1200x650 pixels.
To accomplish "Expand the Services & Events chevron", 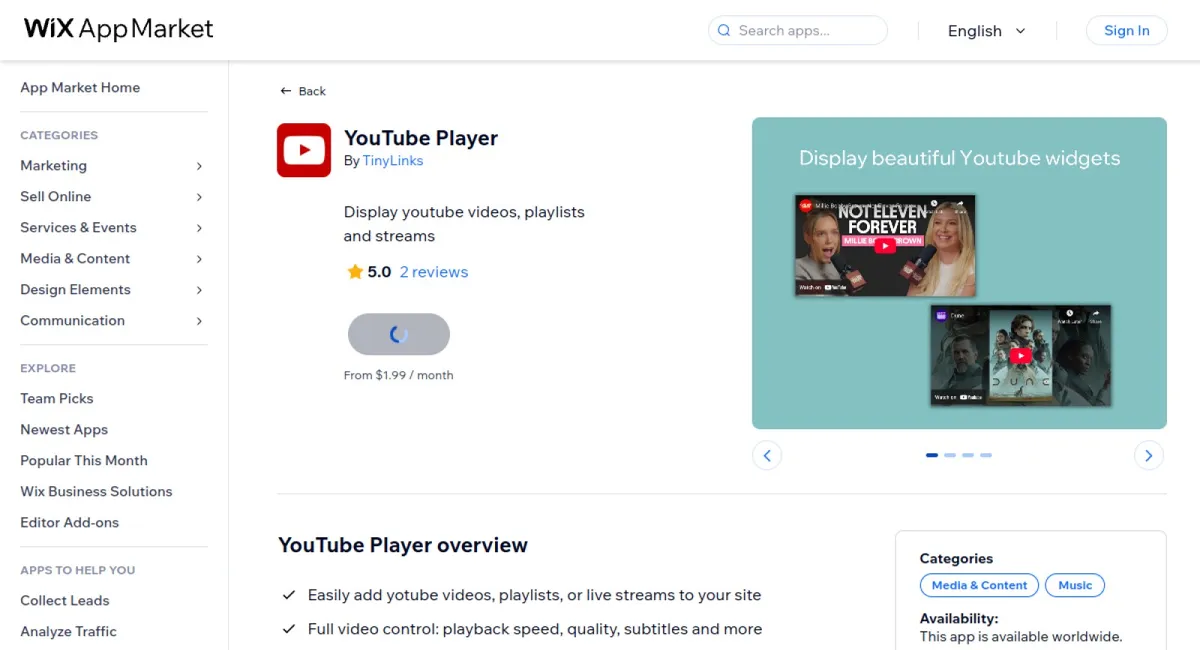I will [x=199, y=228].
